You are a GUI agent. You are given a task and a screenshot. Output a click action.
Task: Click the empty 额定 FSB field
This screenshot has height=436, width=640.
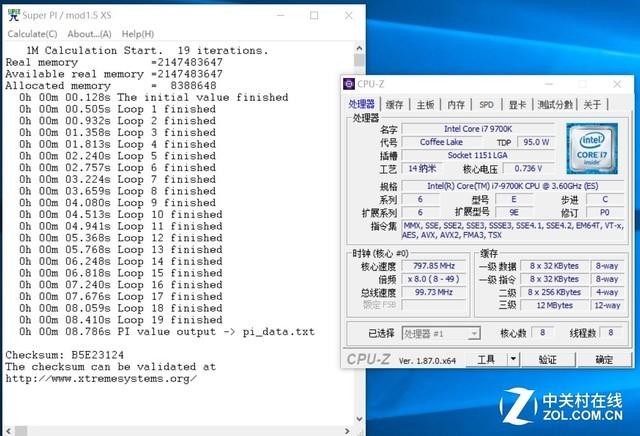click(434, 305)
